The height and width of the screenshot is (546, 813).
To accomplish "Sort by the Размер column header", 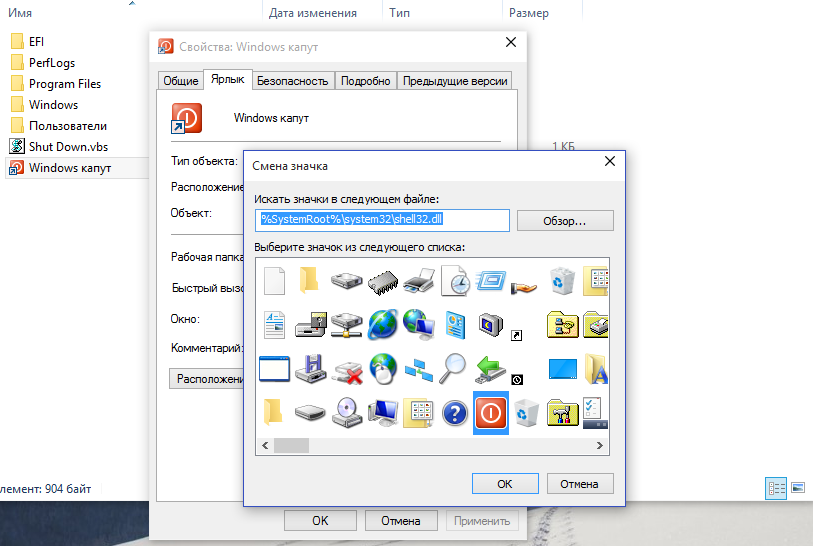I will (528, 13).
